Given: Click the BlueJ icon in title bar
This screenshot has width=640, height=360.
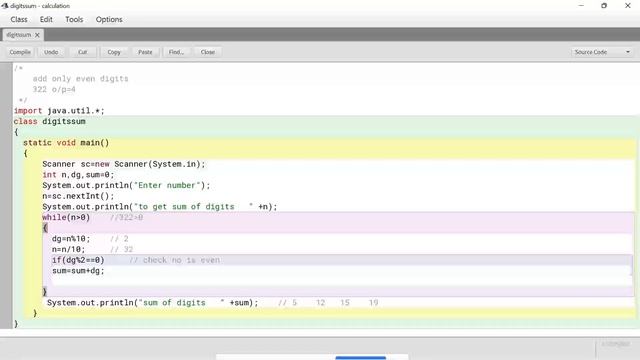Looking at the screenshot, I should pyautogui.click(x=4, y=6).
